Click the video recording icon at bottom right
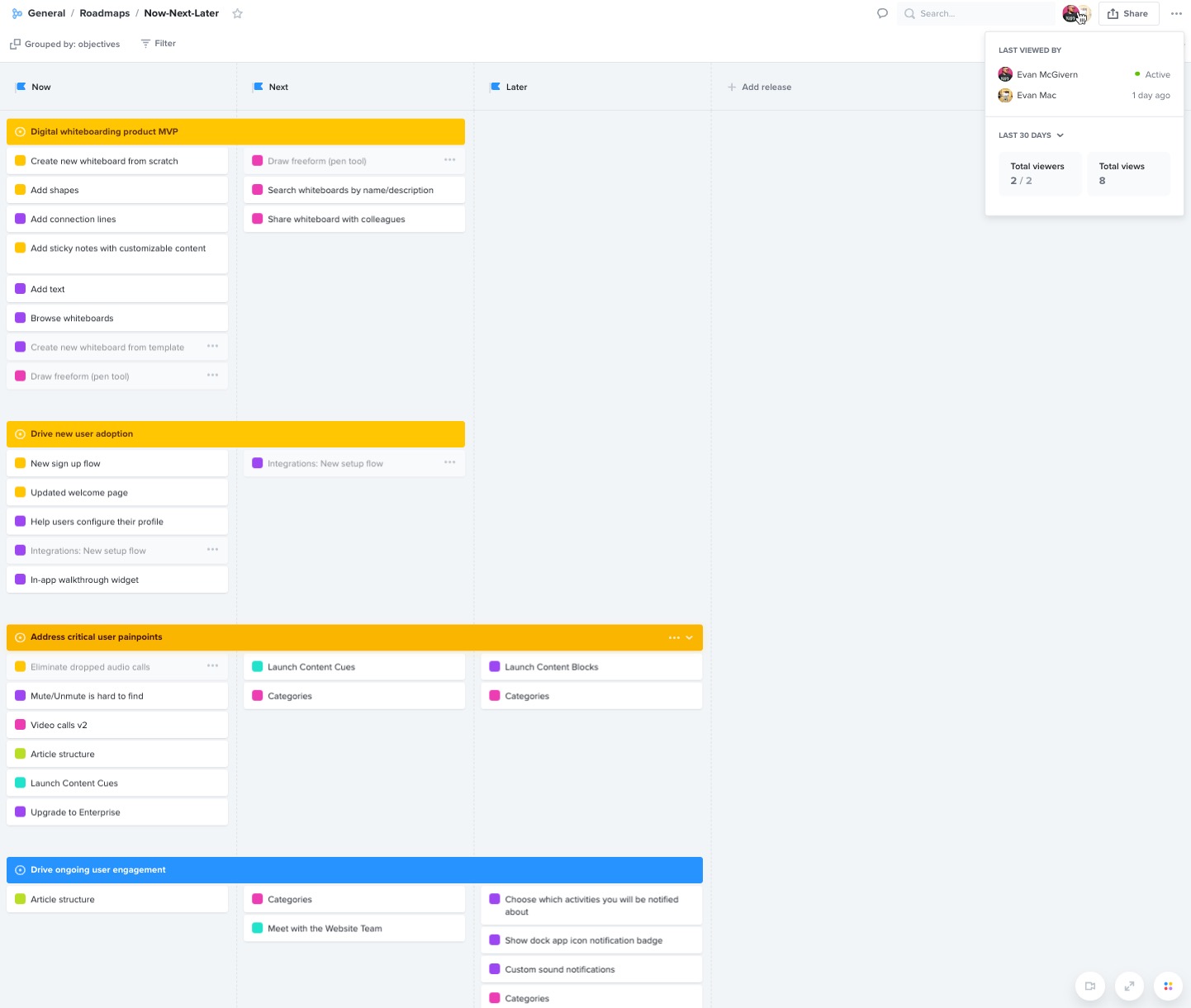Screen dimensions: 1191x1008 pos(1090,986)
